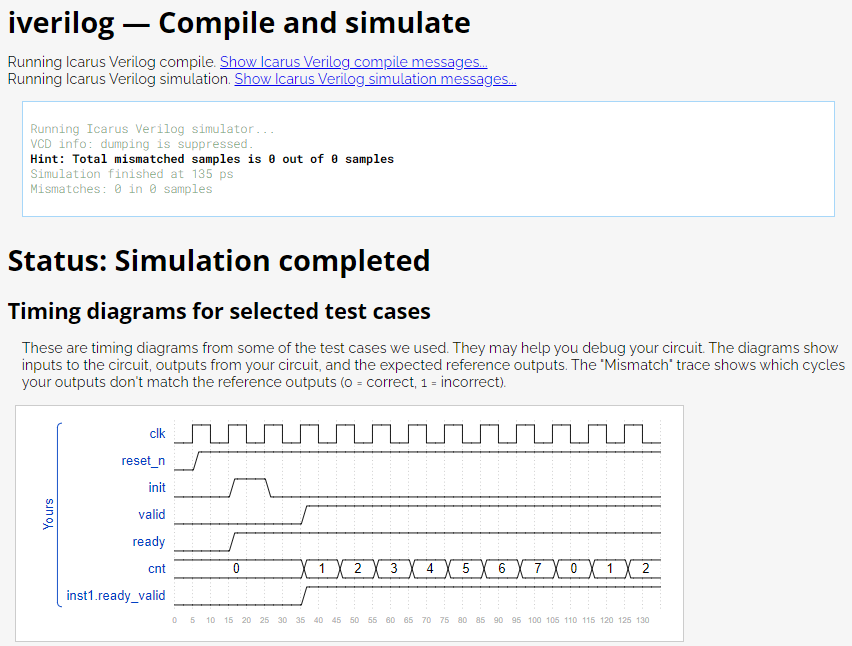Screen dimensions: 852x646
Task: Click time axis tick '35'
Action: click(300, 620)
